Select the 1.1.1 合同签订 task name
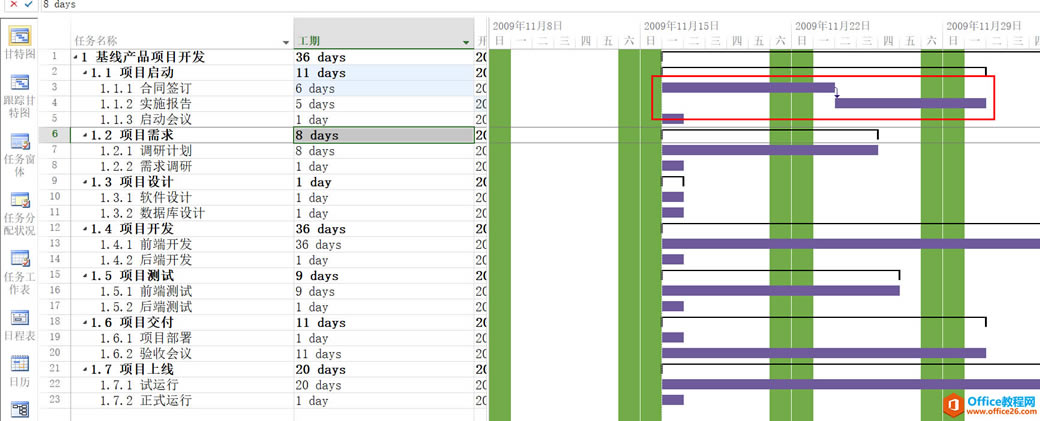Viewport: 1040px width, 421px height. pyautogui.click(x=146, y=88)
